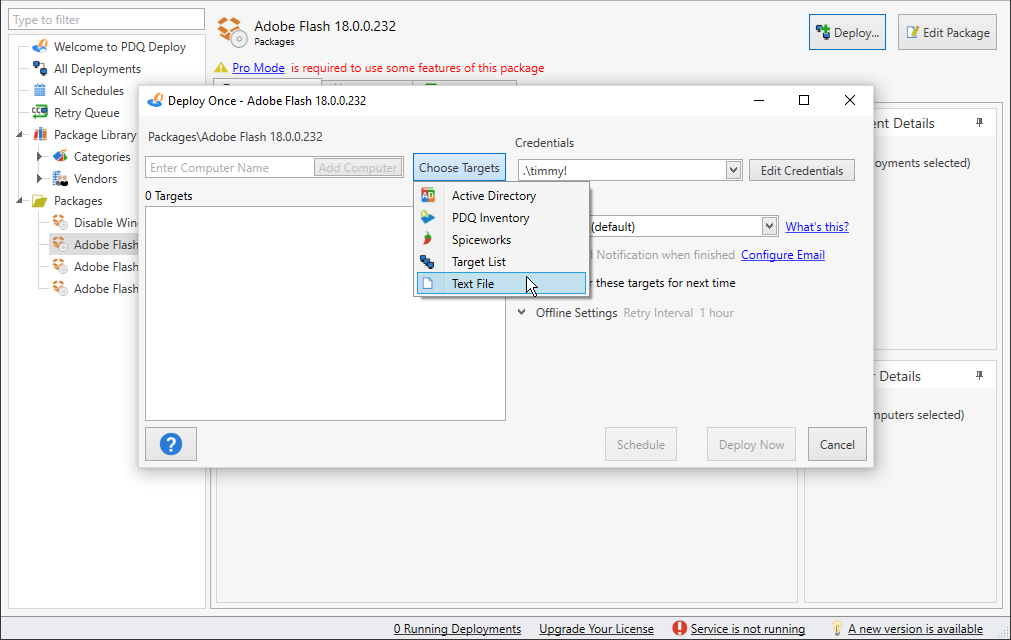Click the Add Computer button
1011x640 pixels.
click(358, 168)
